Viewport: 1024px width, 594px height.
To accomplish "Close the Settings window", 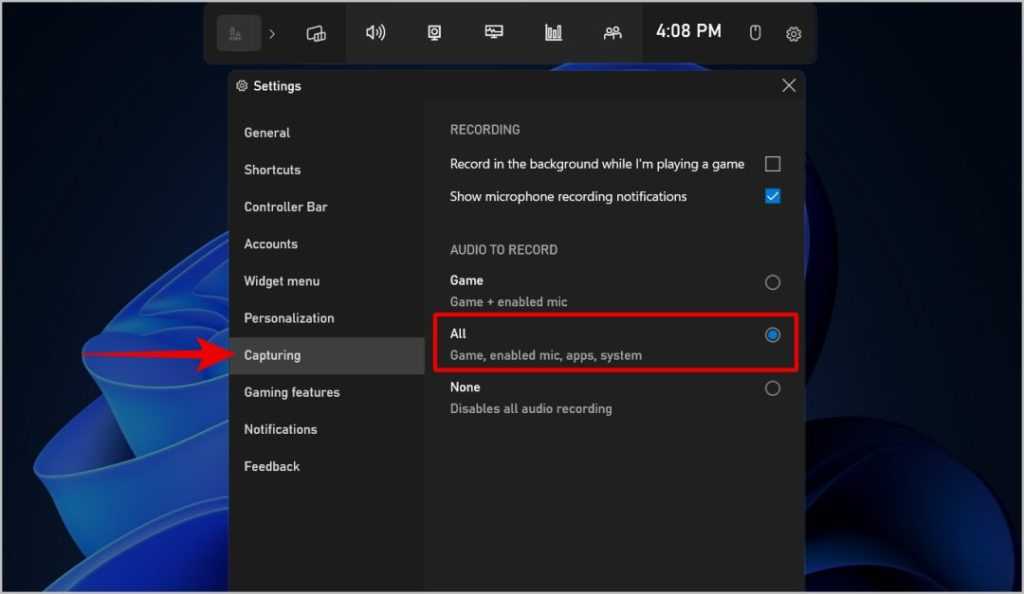I will (788, 86).
